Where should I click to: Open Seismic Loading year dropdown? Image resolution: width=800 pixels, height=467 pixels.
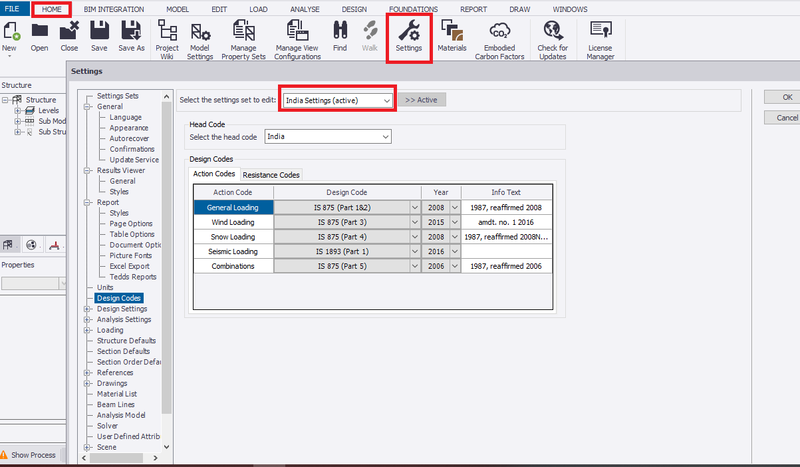(x=455, y=252)
